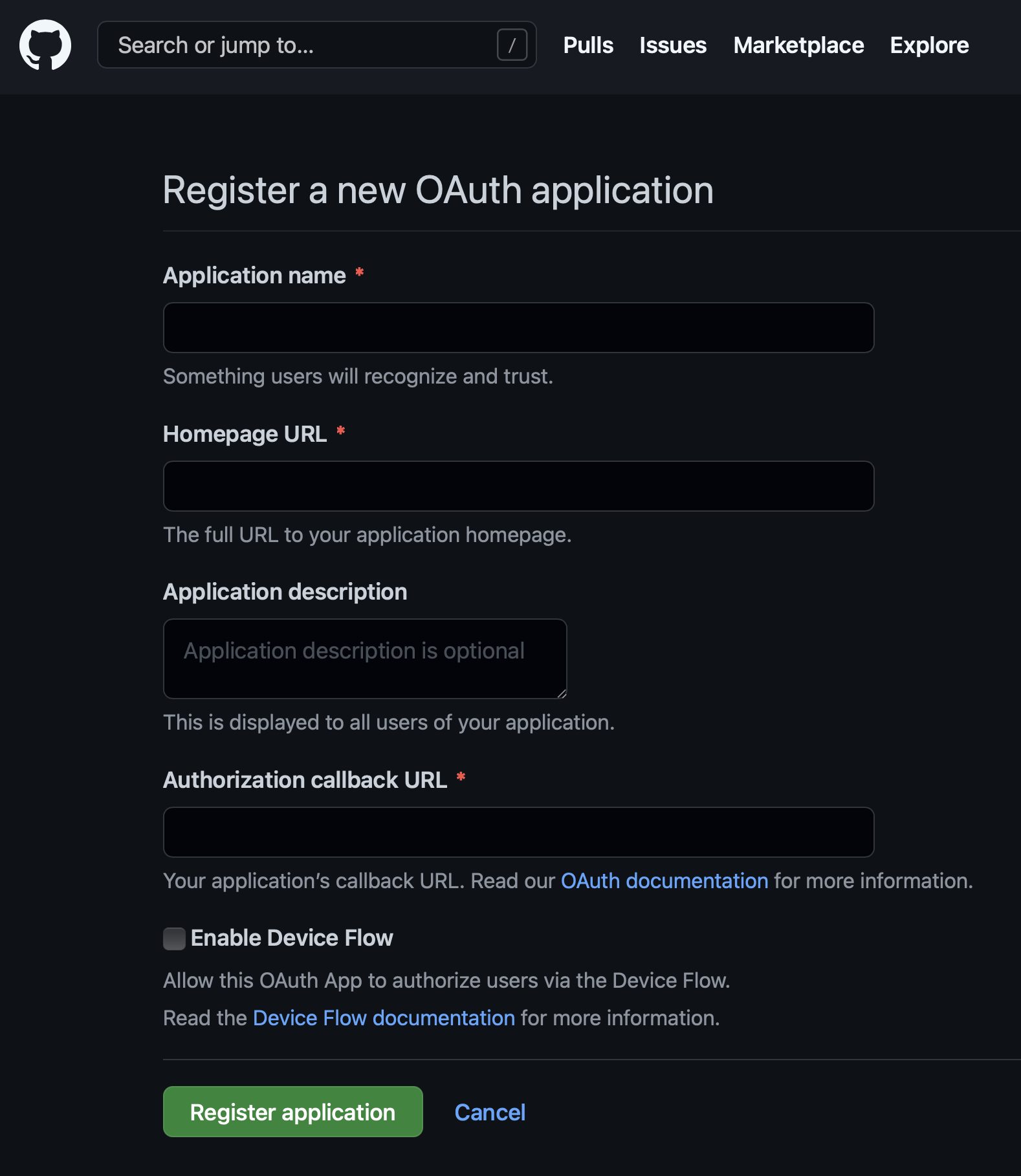This screenshot has width=1021, height=1176.
Task: Open the OAuth documentation link
Action: (663, 881)
